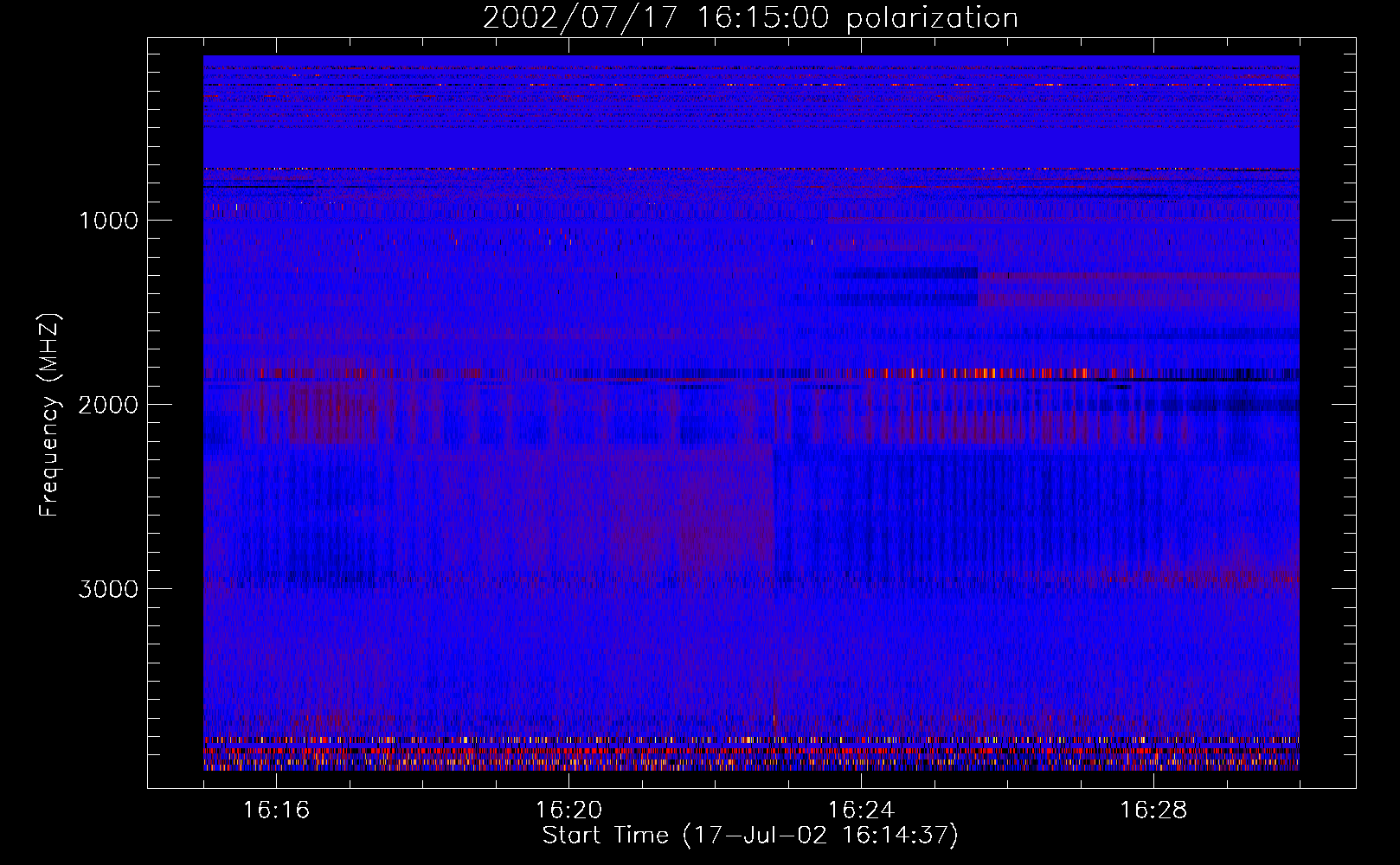Click the 16:20 time tick label
Screen dimensions: 1400x865
click(x=568, y=811)
